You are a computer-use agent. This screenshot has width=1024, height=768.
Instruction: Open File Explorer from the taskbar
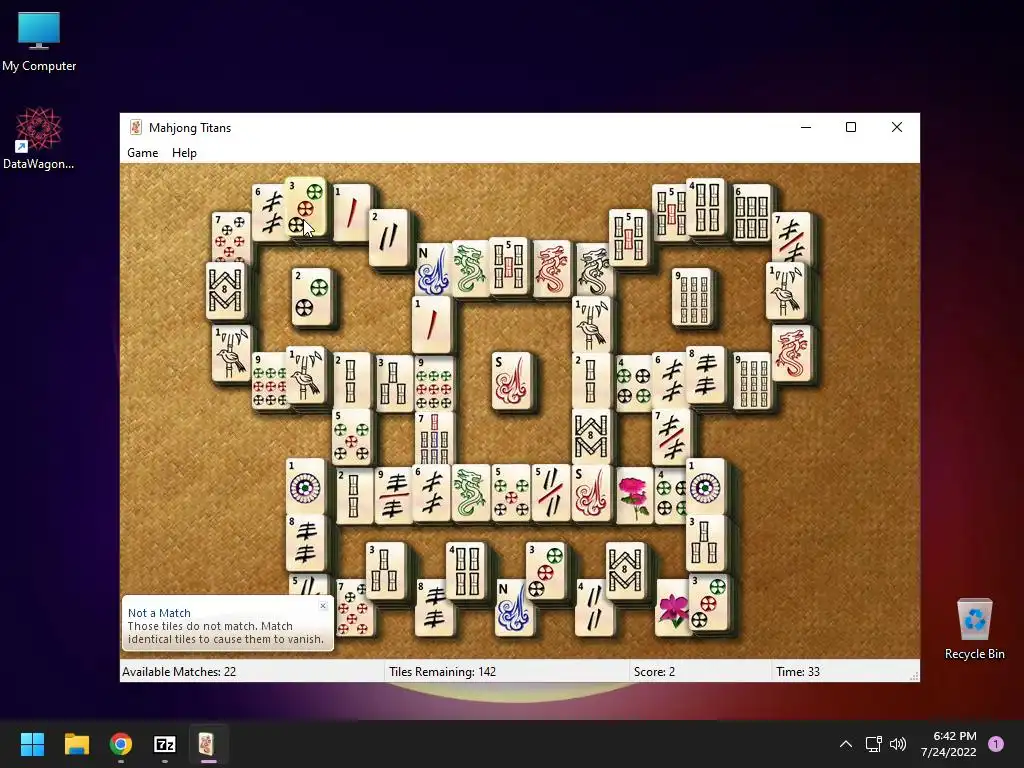click(76, 744)
